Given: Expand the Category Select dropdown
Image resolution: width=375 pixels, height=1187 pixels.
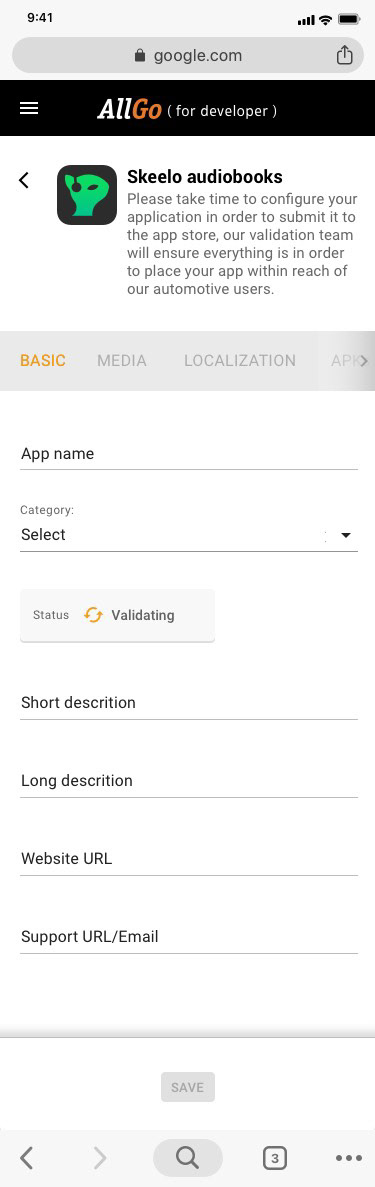Looking at the screenshot, I should tap(189, 534).
